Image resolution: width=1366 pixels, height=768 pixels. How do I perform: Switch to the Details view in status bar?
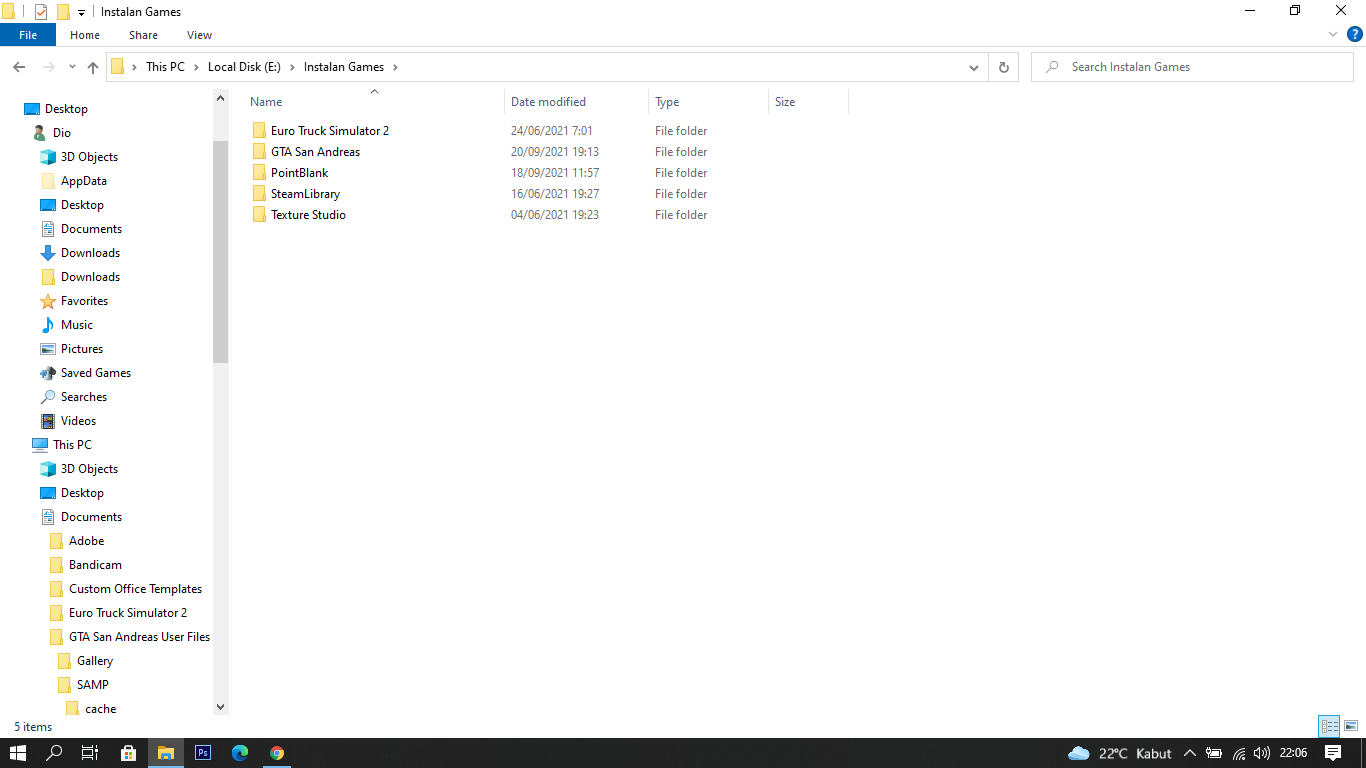[x=1329, y=727]
